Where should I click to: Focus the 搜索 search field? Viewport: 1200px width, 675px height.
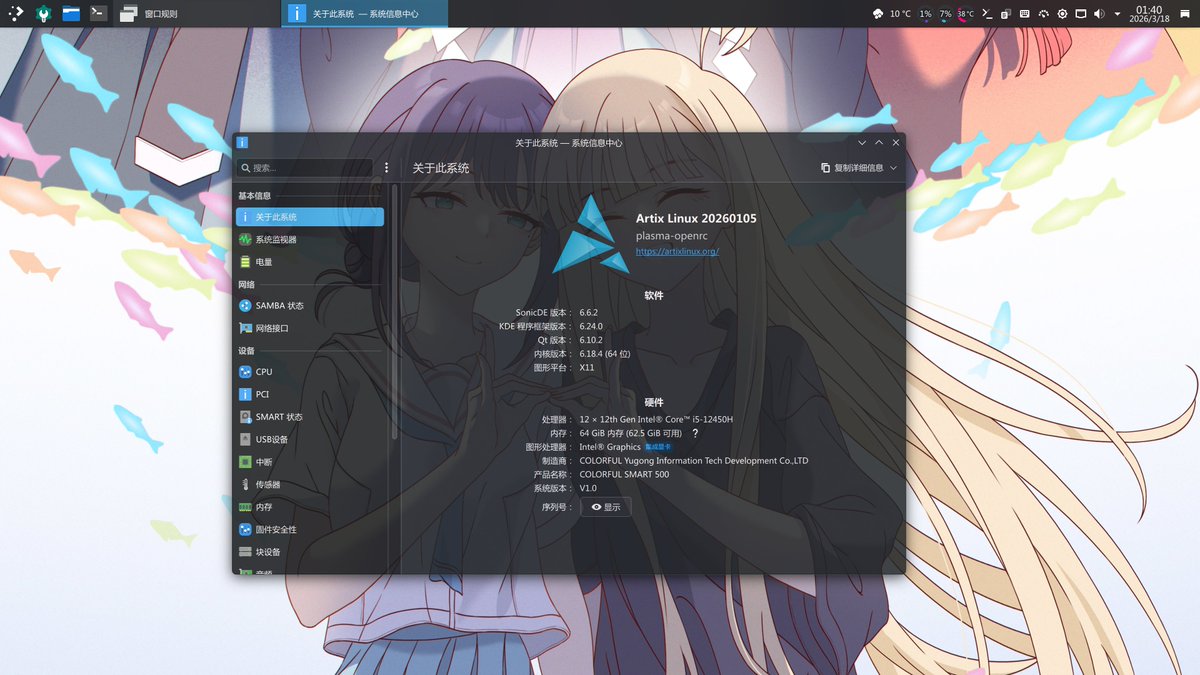click(x=305, y=168)
